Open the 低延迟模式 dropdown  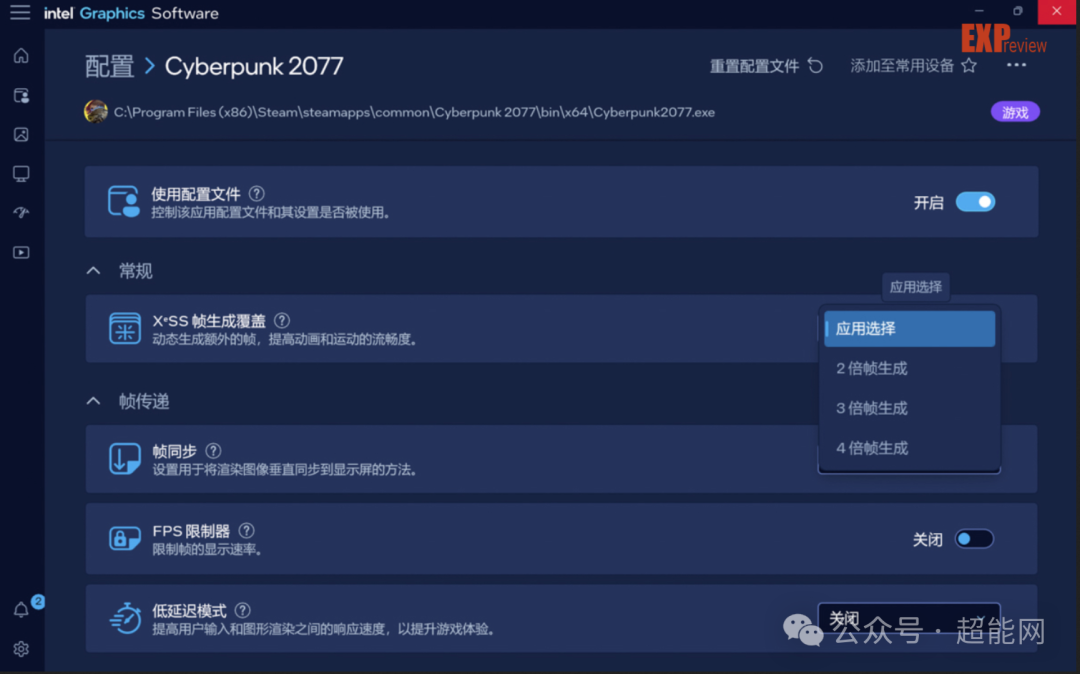coord(908,618)
